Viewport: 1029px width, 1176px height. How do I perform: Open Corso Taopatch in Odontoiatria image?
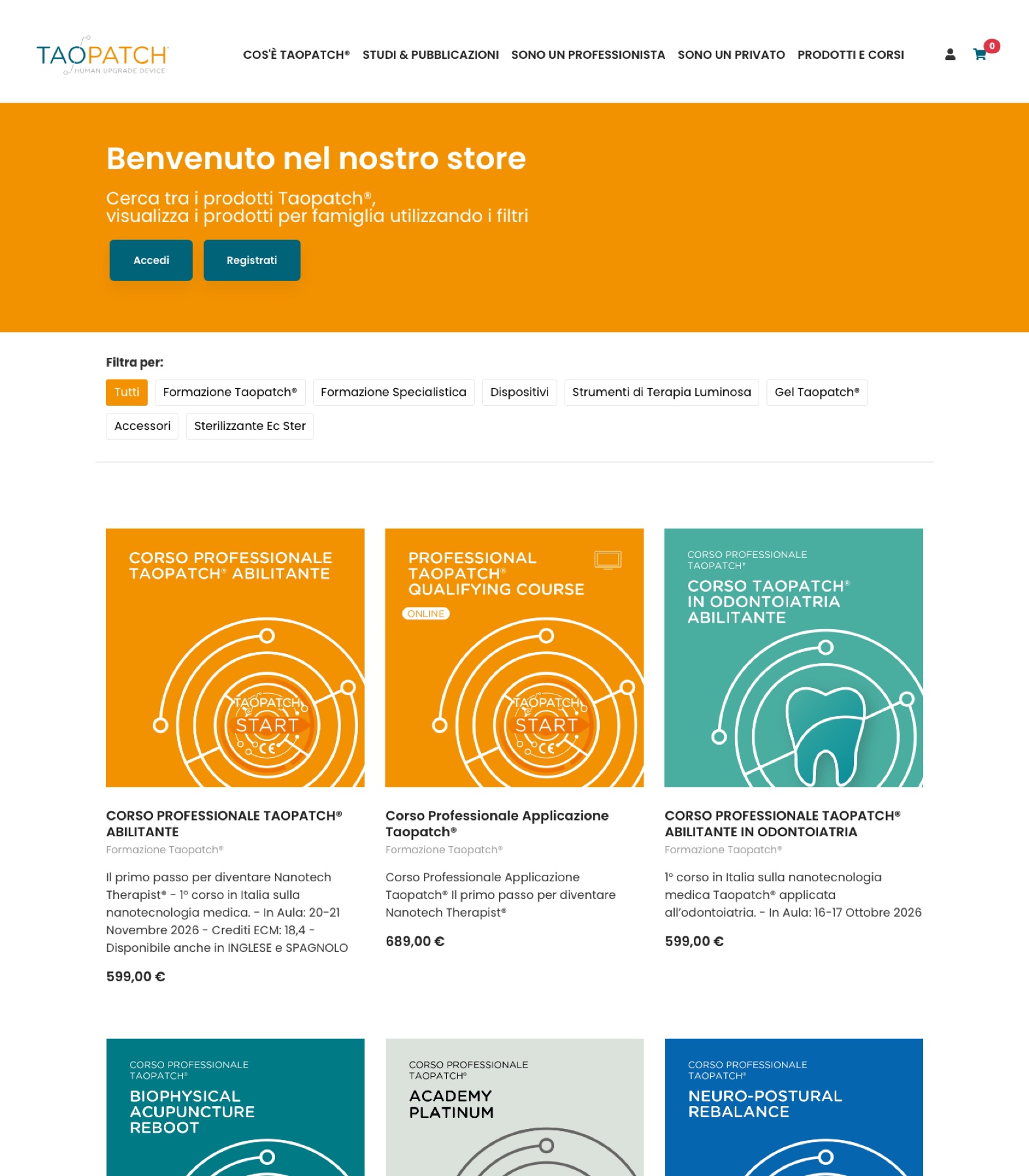pos(794,658)
